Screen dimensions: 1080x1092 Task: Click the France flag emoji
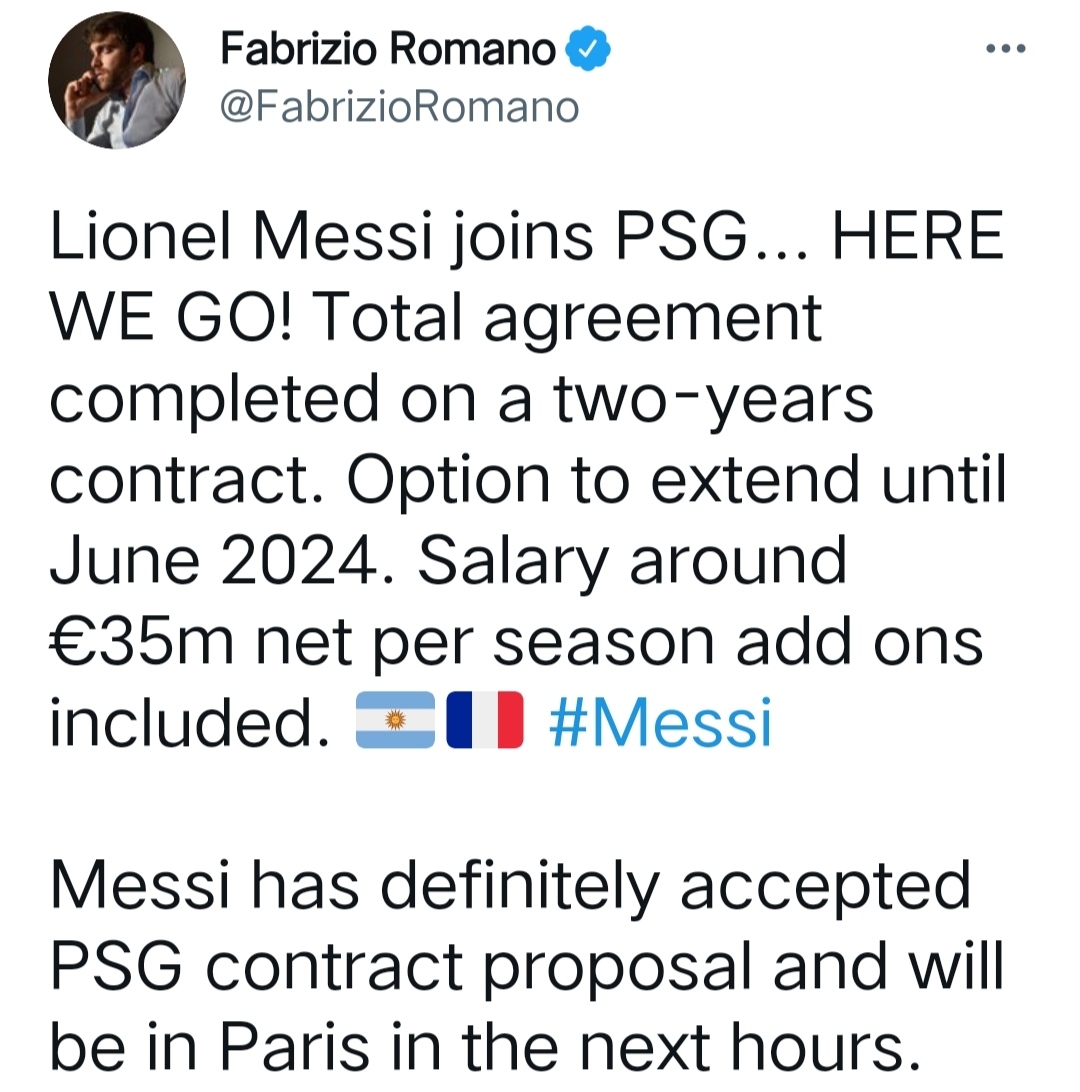pos(483,719)
